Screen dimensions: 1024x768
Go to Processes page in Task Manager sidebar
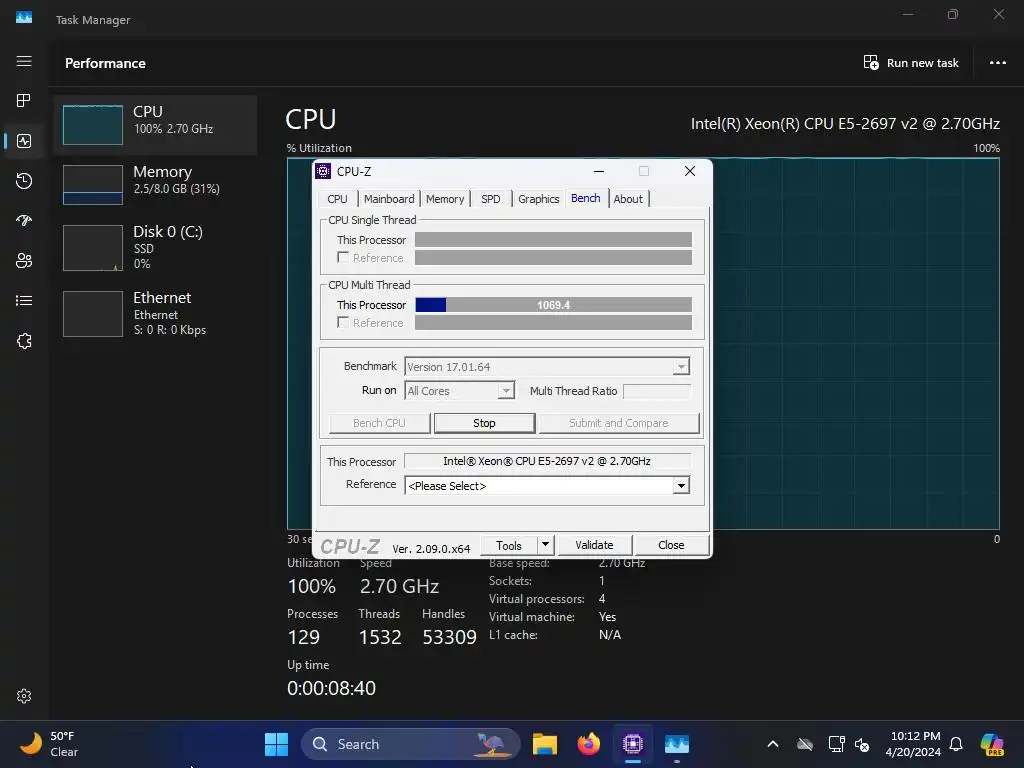point(24,101)
